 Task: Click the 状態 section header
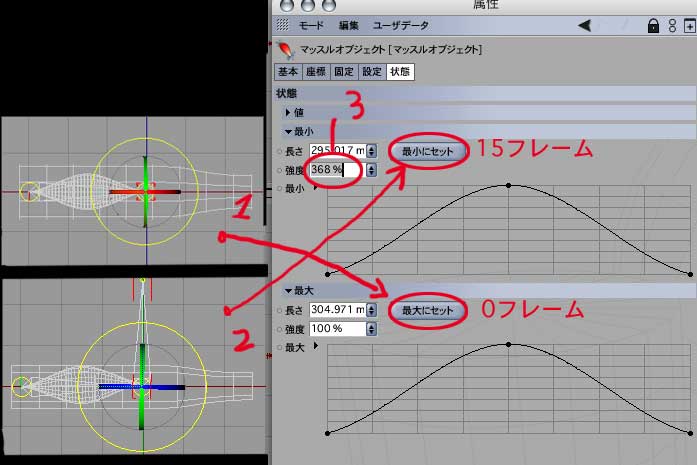(x=485, y=93)
